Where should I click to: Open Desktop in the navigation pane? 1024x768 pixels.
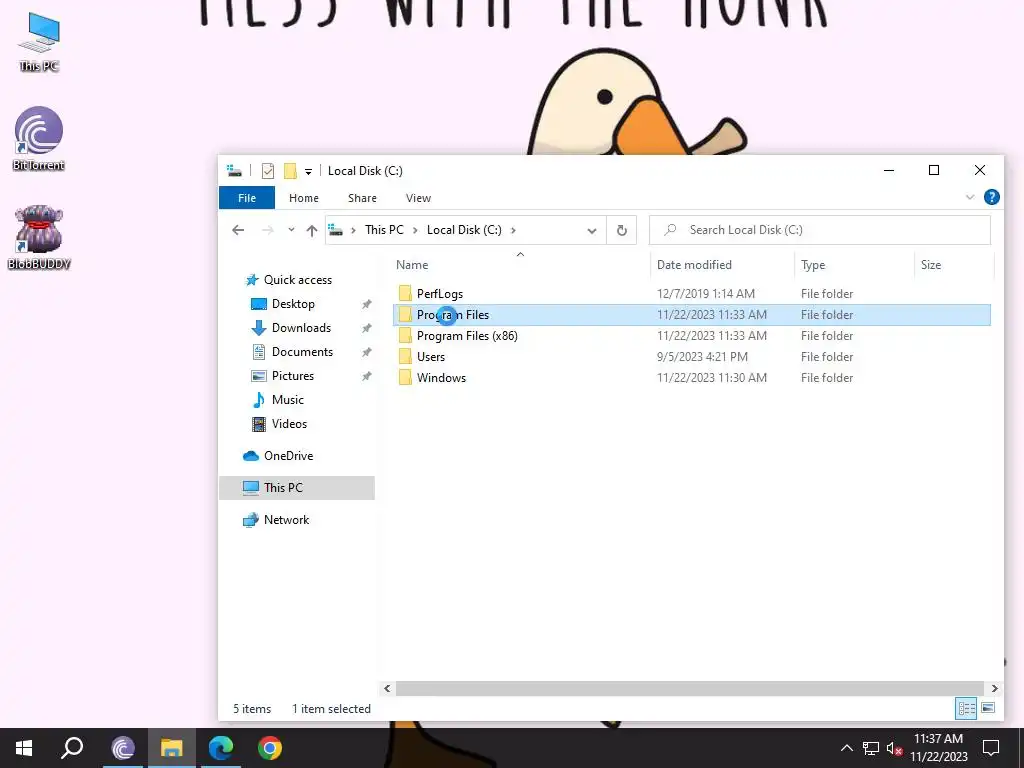(293, 304)
